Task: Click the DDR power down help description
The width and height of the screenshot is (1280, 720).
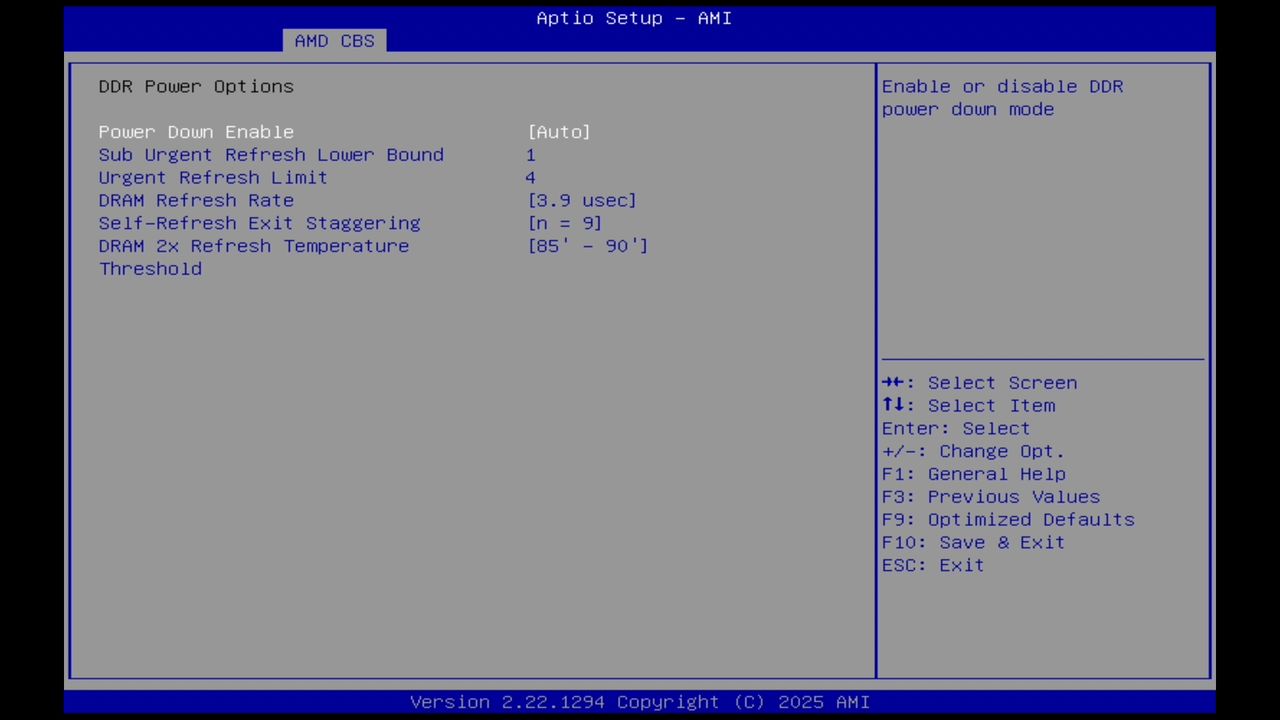Action: 1002,97
